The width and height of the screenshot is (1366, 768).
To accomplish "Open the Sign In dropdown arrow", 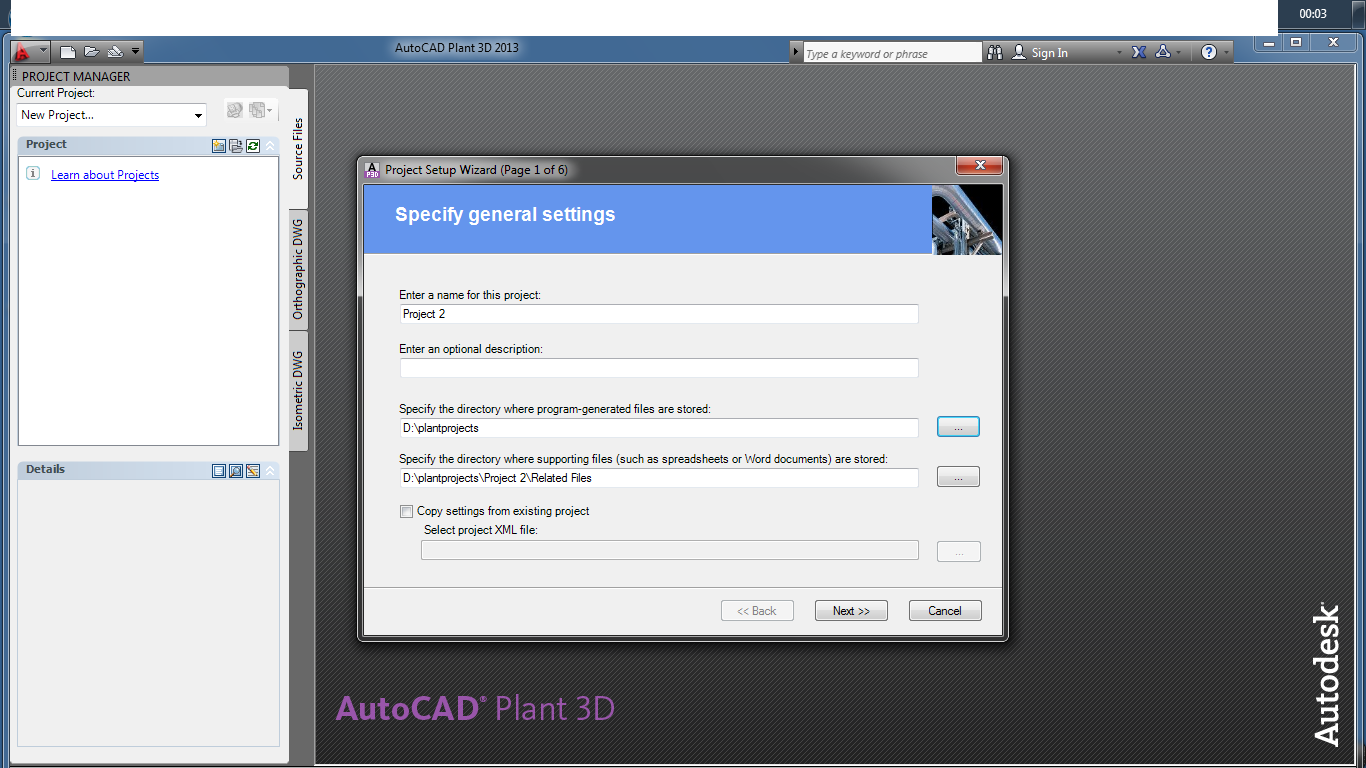I will [1120, 53].
